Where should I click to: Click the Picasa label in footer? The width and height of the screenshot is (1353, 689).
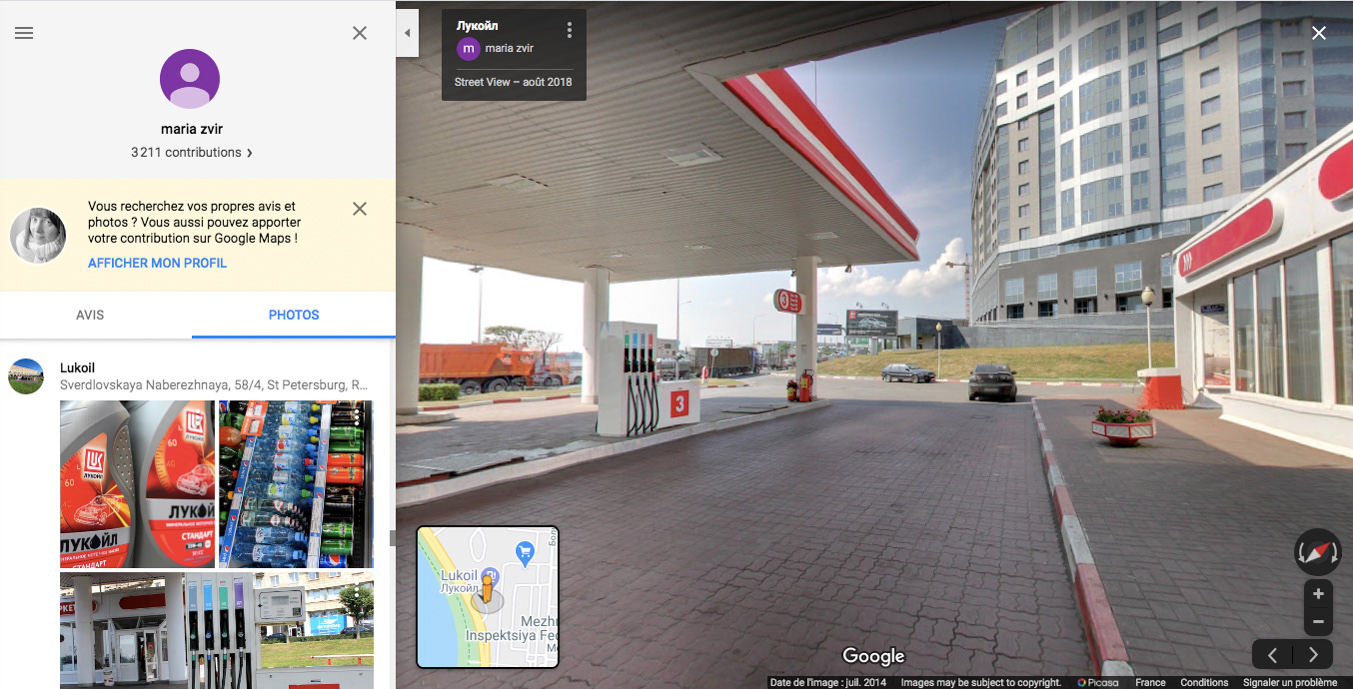1098,682
